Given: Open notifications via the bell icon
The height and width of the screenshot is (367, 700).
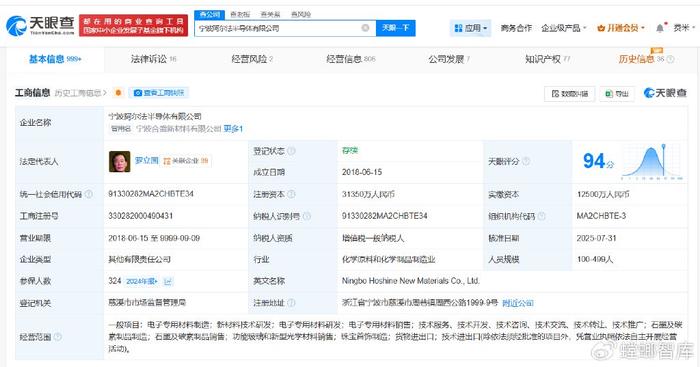Looking at the screenshot, I should [x=660, y=28].
